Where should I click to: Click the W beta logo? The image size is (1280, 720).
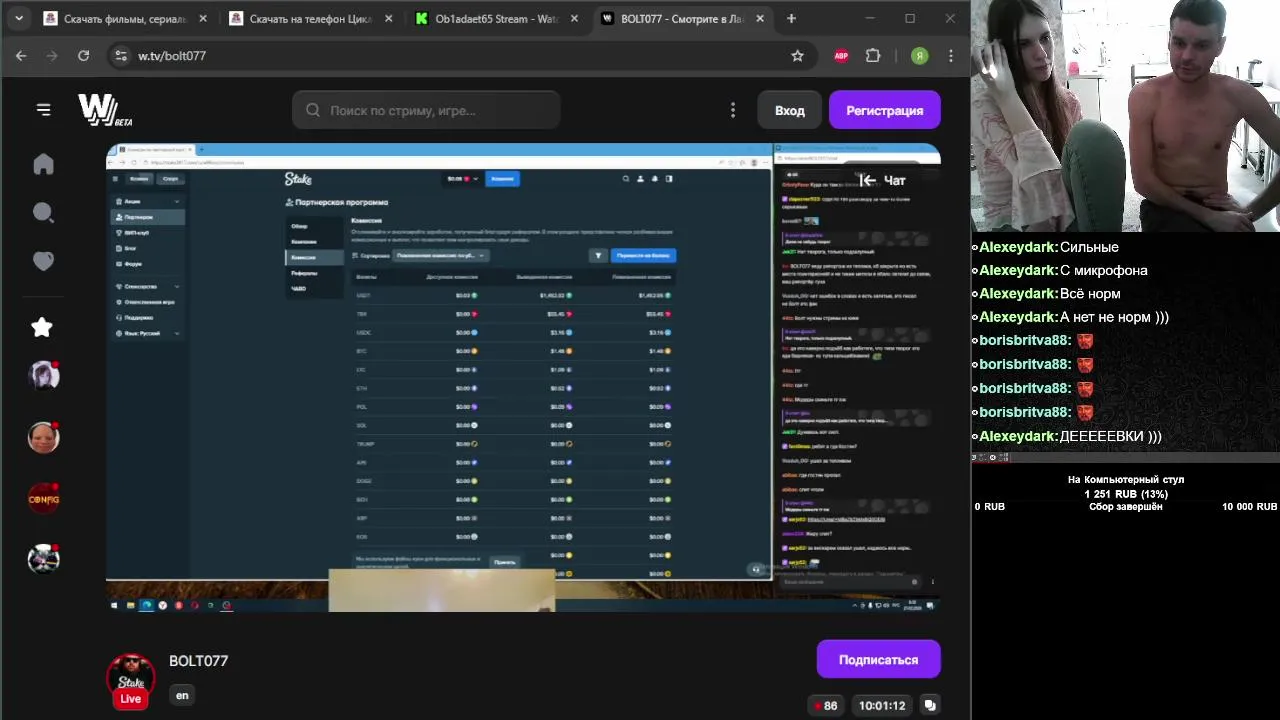click(x=105, y=110)
